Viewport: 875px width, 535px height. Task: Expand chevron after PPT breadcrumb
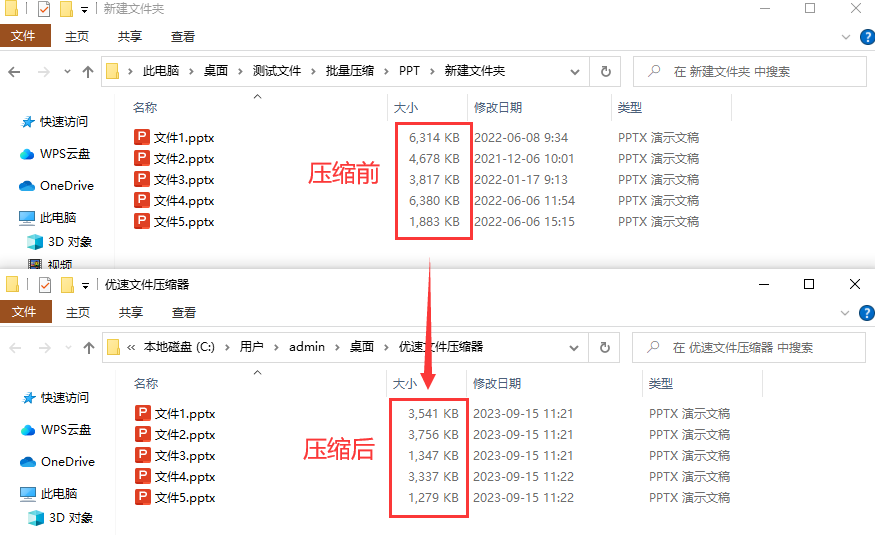[x=432, y=71]
